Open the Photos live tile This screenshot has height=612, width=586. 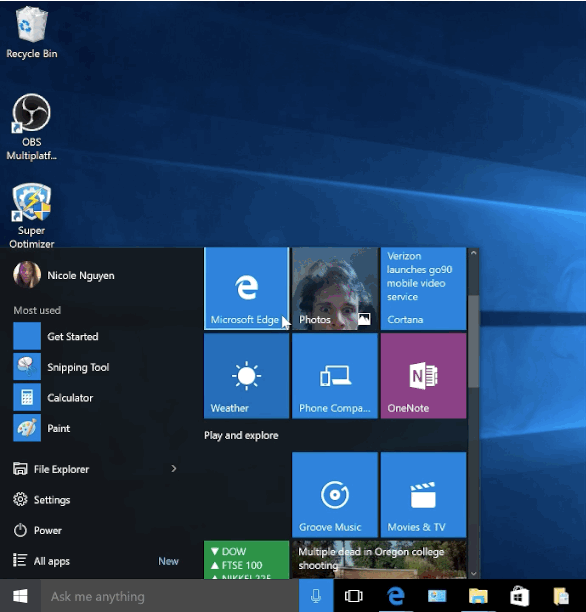[x=335, y=289]
